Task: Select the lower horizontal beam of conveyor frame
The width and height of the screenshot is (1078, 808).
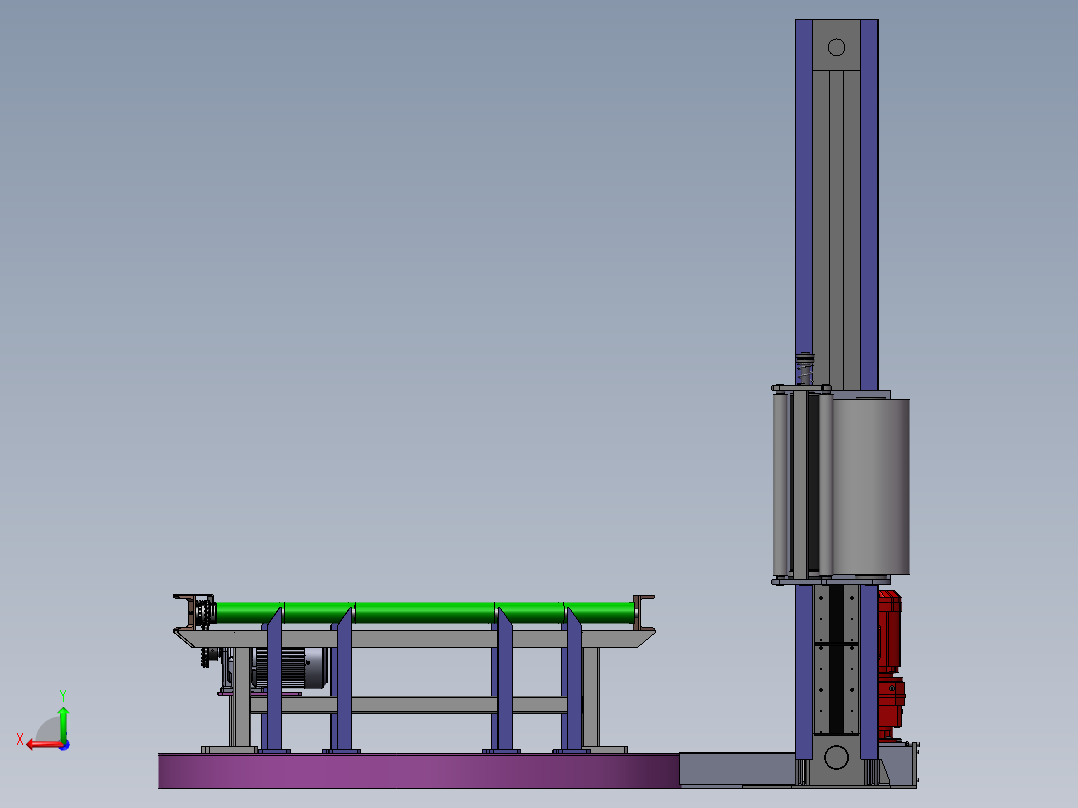Action: [408, 705]
